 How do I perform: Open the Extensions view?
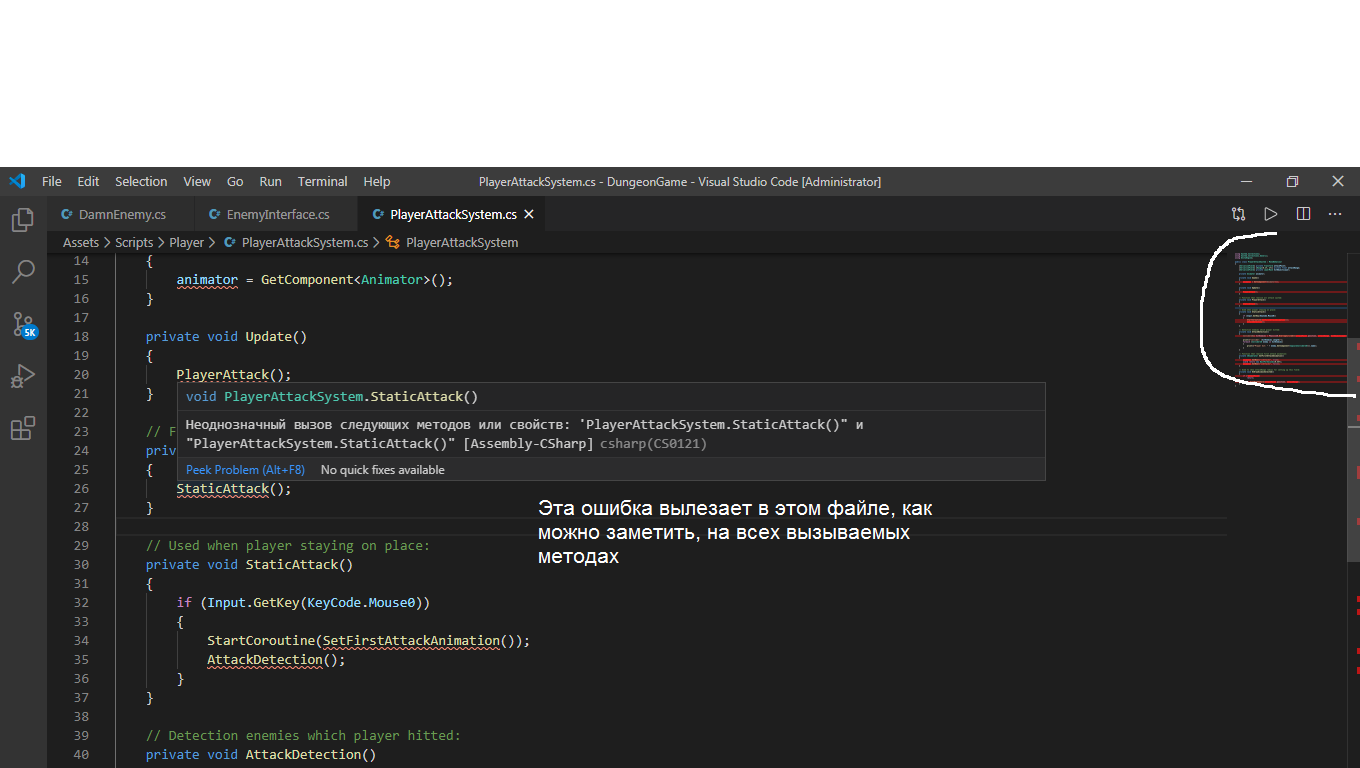click(23, 429)
